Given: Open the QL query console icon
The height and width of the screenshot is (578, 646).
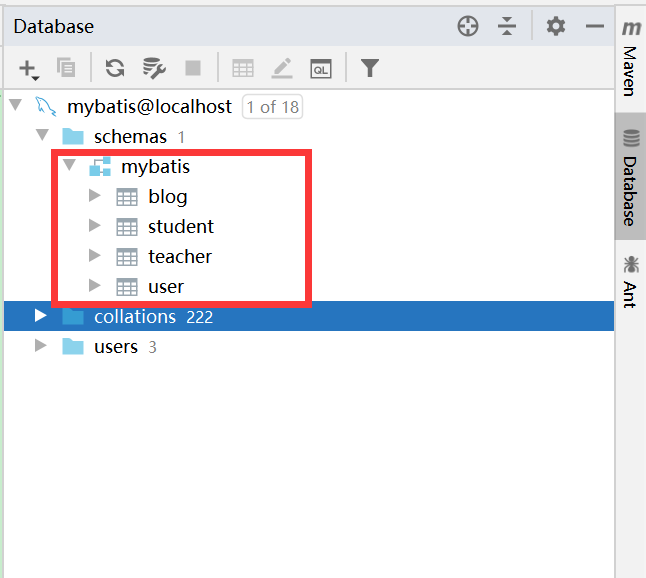Looking at the screenshot, I should point(321,68).
